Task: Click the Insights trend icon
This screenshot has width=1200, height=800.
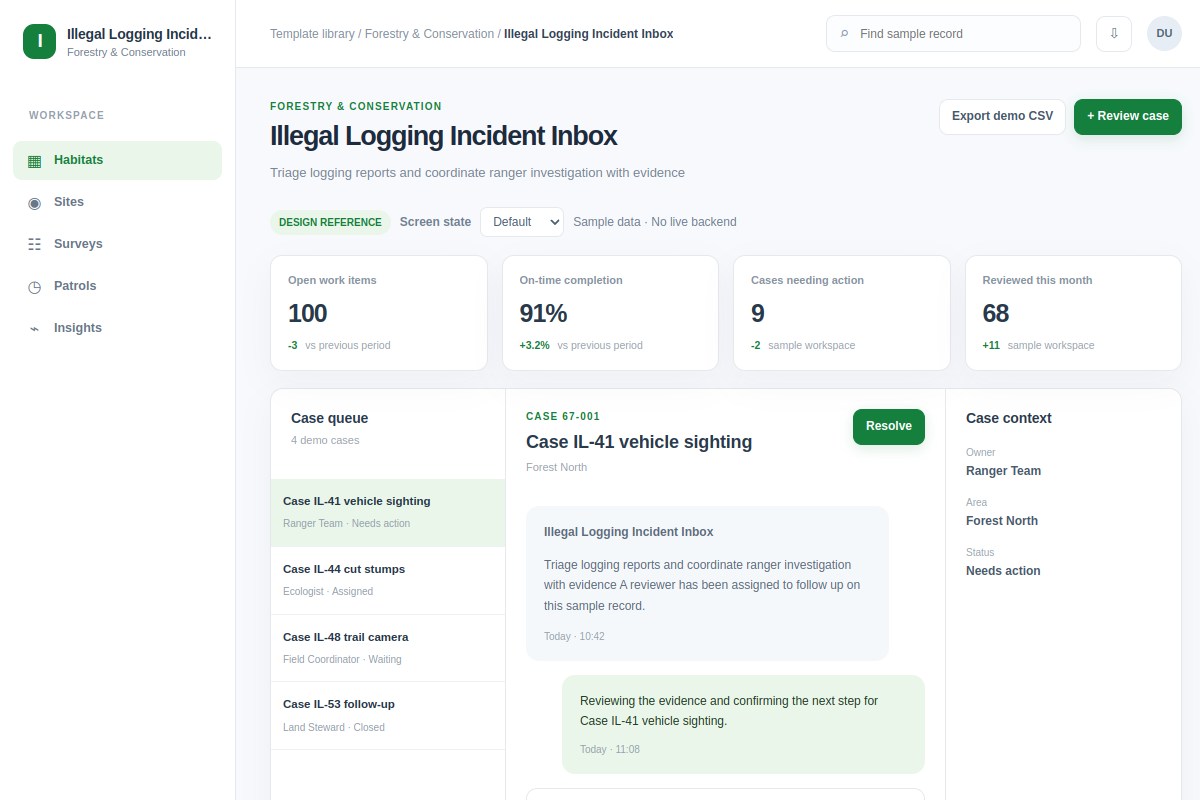Action: click(x=35, y=328)
